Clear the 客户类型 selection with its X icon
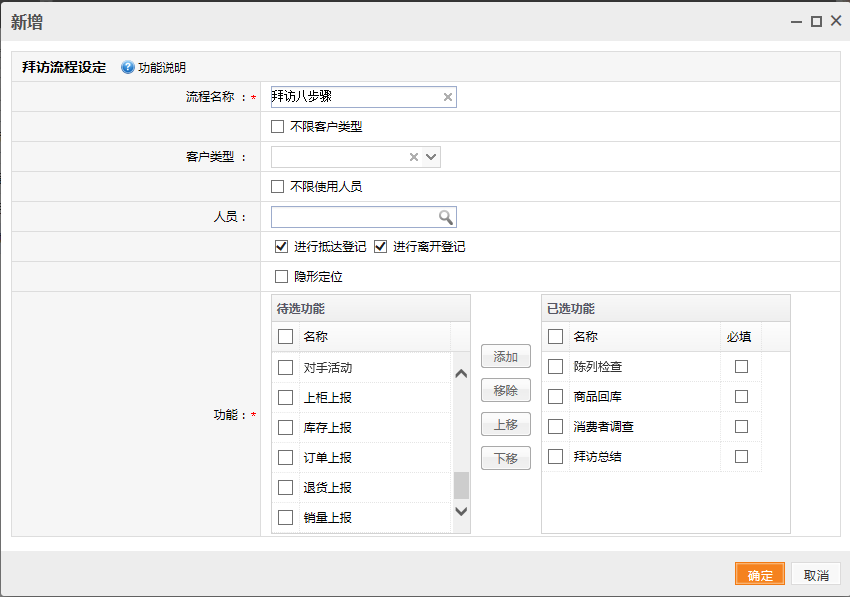The width and height of the screenshot is (850, 597). coord(413,157)
